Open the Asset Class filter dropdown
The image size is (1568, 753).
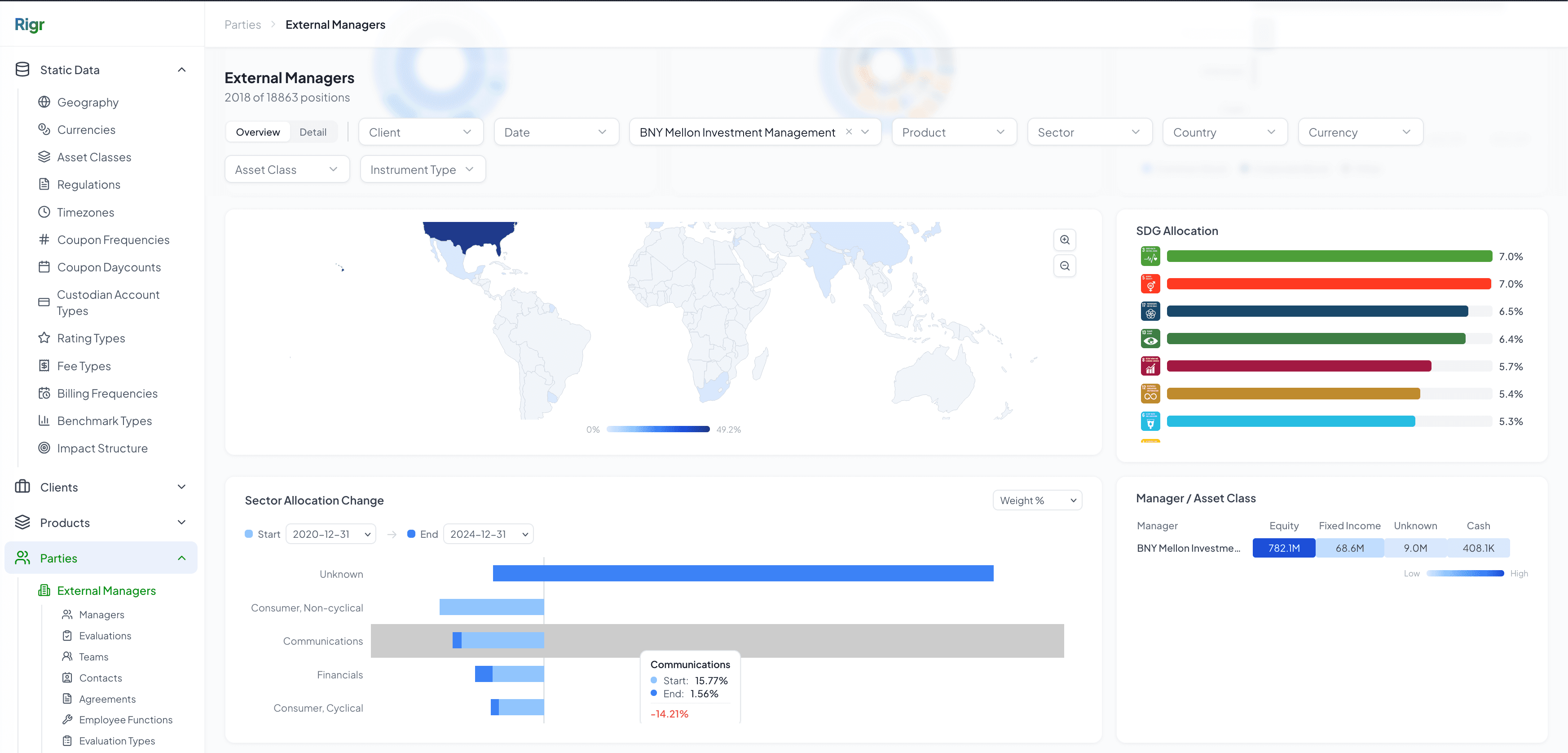[x=286, y=169]
